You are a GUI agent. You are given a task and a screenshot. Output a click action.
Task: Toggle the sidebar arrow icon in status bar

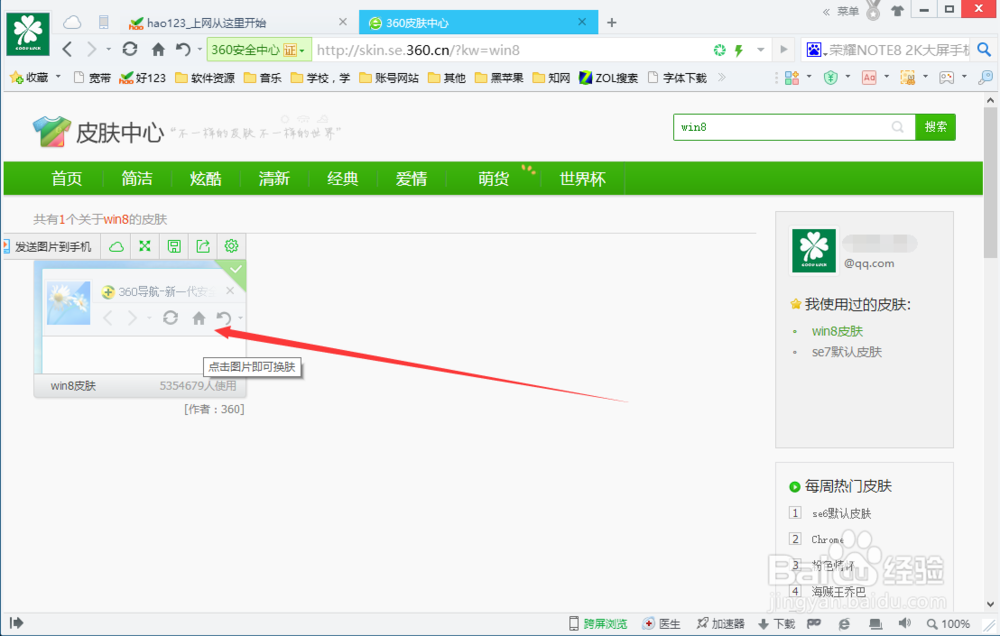pyautogui.click(x=17, y=623)
